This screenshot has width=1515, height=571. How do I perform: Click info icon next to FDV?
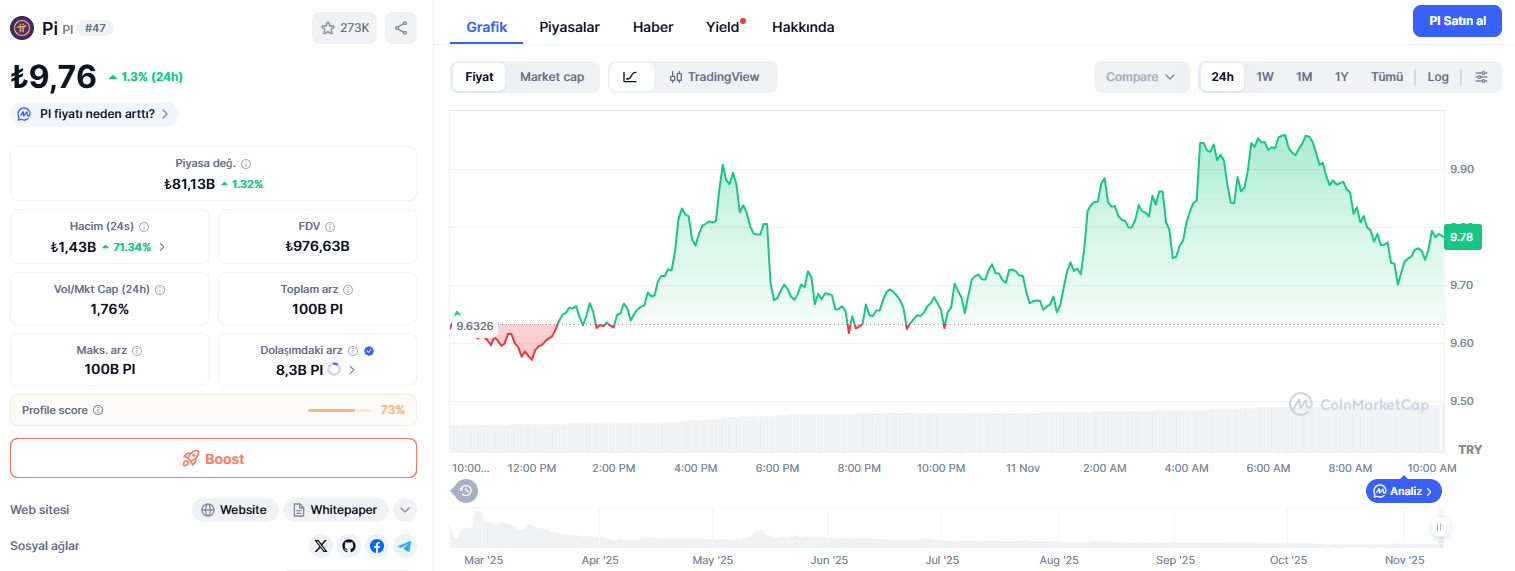(x=330, y=227)
